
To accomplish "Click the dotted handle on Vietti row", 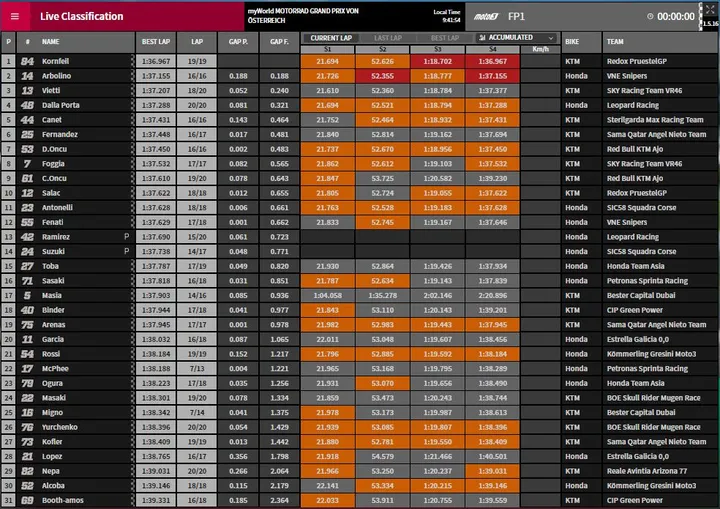I will coord(132,90).
